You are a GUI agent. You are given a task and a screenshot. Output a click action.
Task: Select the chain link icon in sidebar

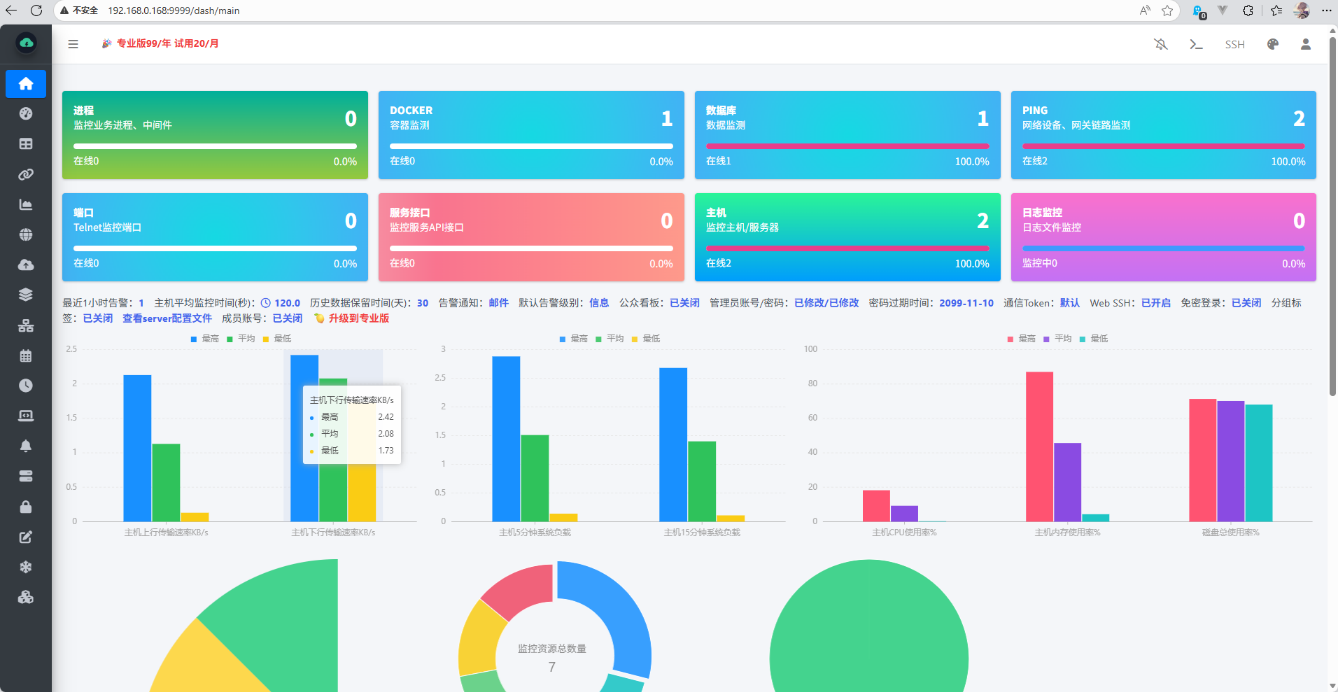coord(26,174)
